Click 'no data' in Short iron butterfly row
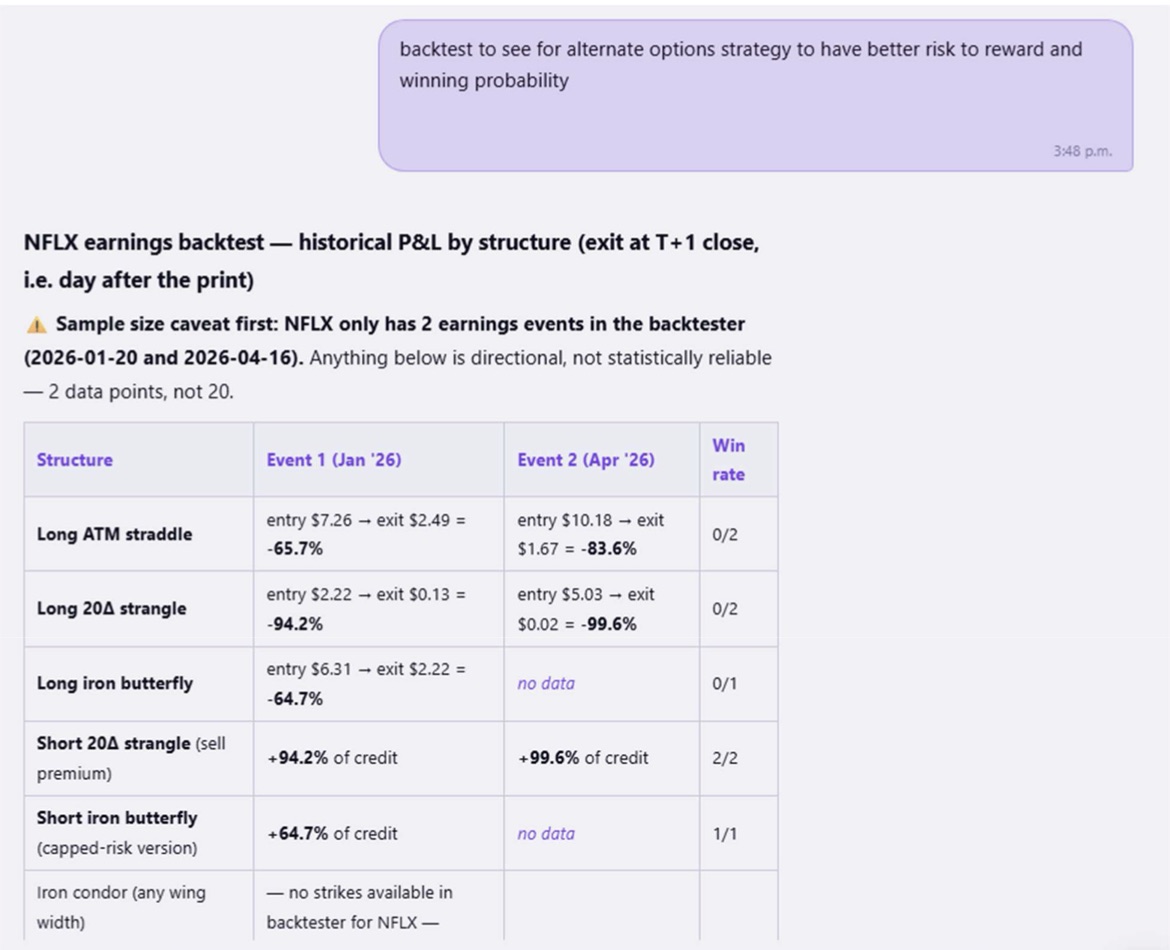 click(x=545, y=834)
